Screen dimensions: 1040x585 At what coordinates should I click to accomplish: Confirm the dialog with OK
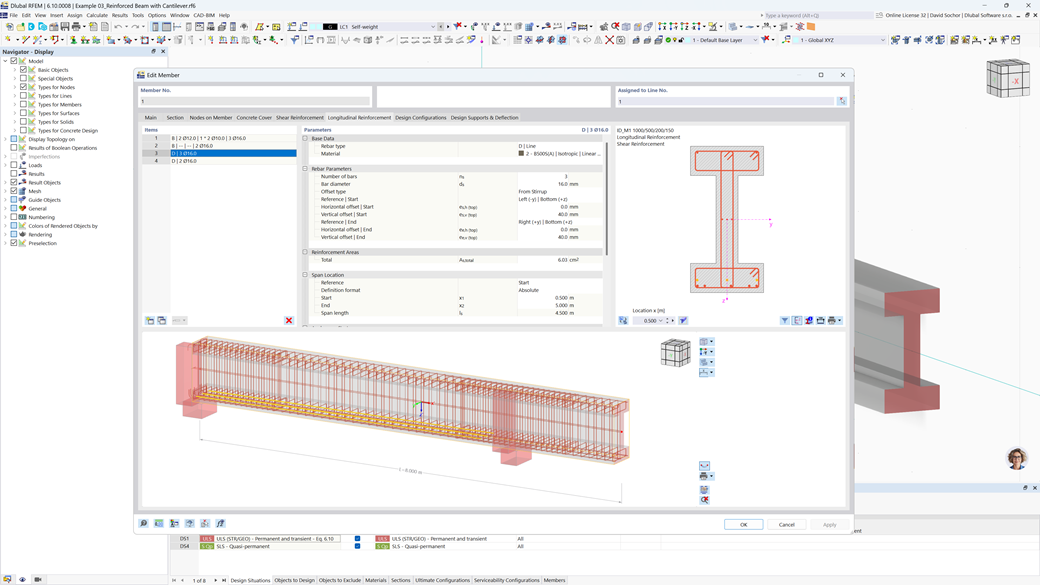coord(744,524)
